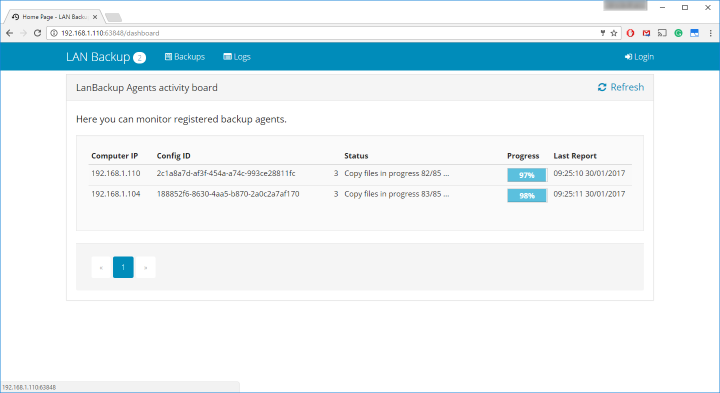This screenshot has width=720, height=393.
Task: Open the Gmail extension icon
Action: coord(647,33)
